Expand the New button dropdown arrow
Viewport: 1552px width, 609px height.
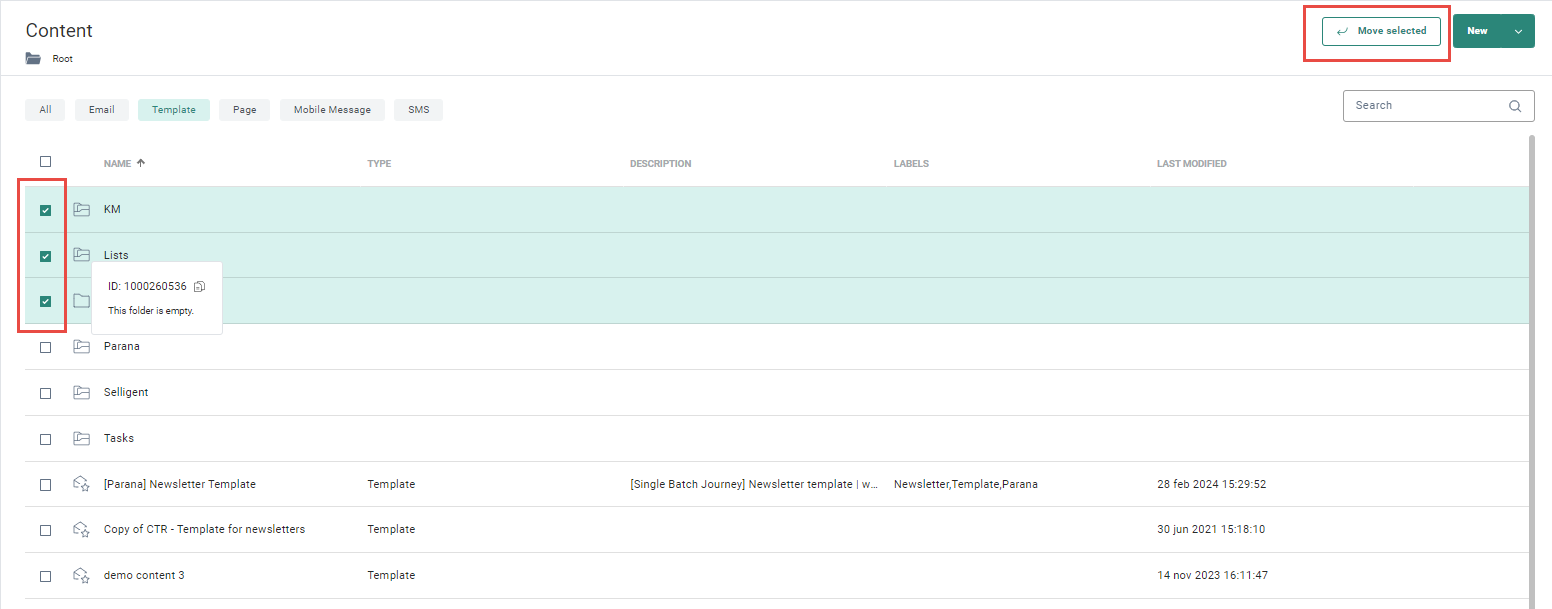1518,31
